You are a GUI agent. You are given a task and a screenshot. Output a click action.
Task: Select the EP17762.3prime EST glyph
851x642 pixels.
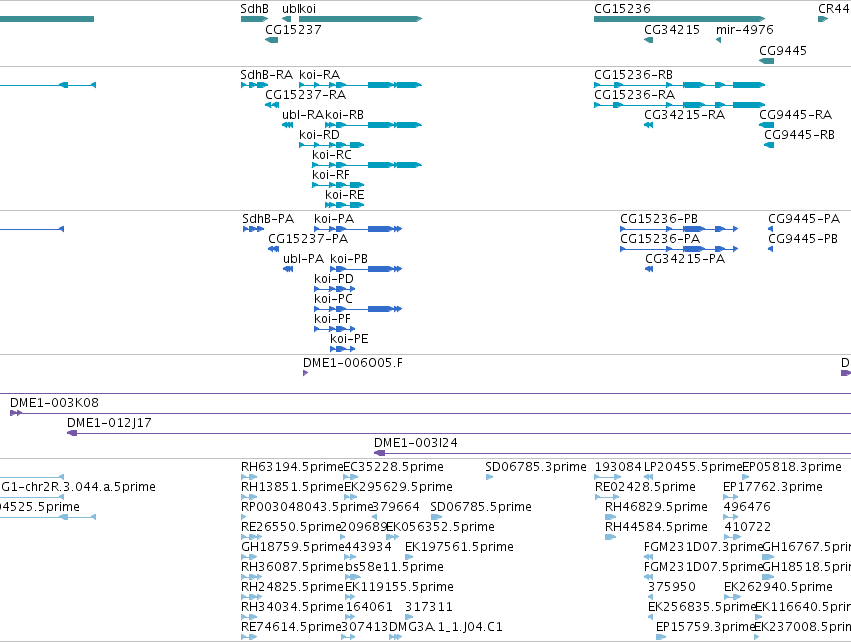pos(731,497)
